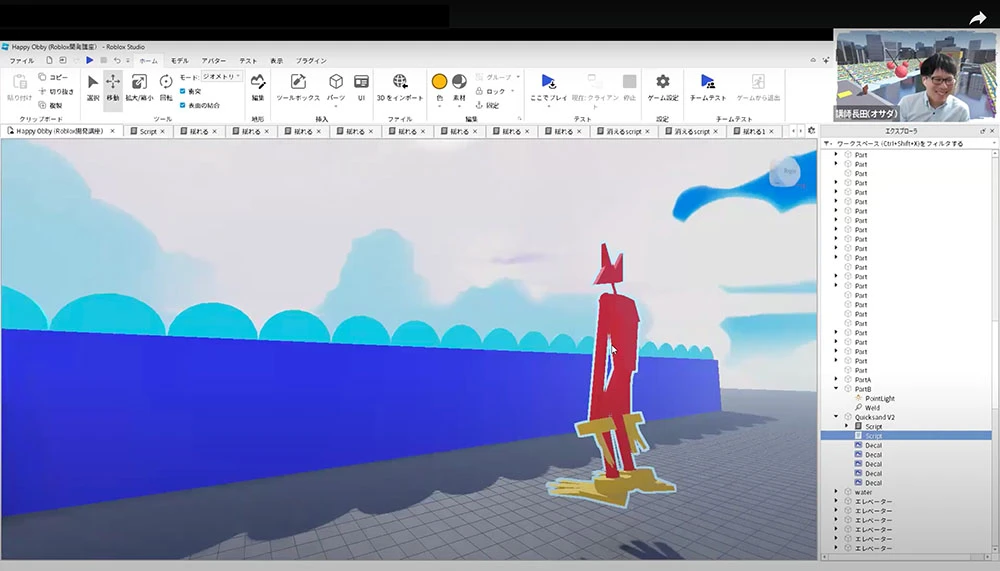Click the quick-access blue Play arrow
The height and width of the screenshot is (571, 1000).
point(90,60)
